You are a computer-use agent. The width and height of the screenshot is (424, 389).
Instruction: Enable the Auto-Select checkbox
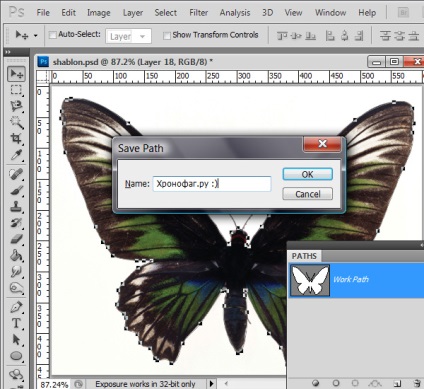(52, 35)
